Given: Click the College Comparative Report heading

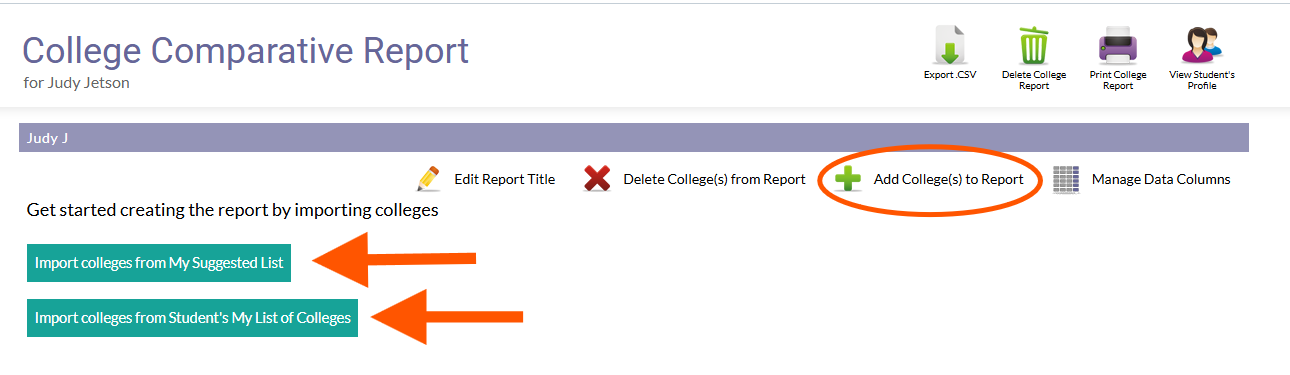Looking at the screenshot, I should [x=246, y=51].
